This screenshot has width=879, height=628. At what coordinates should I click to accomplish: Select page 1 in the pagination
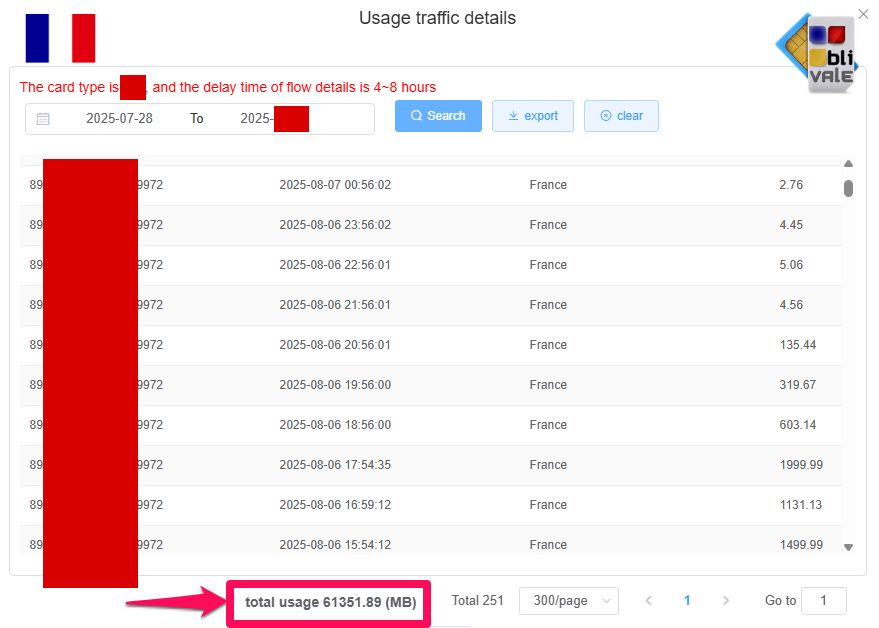pos(687,600)
